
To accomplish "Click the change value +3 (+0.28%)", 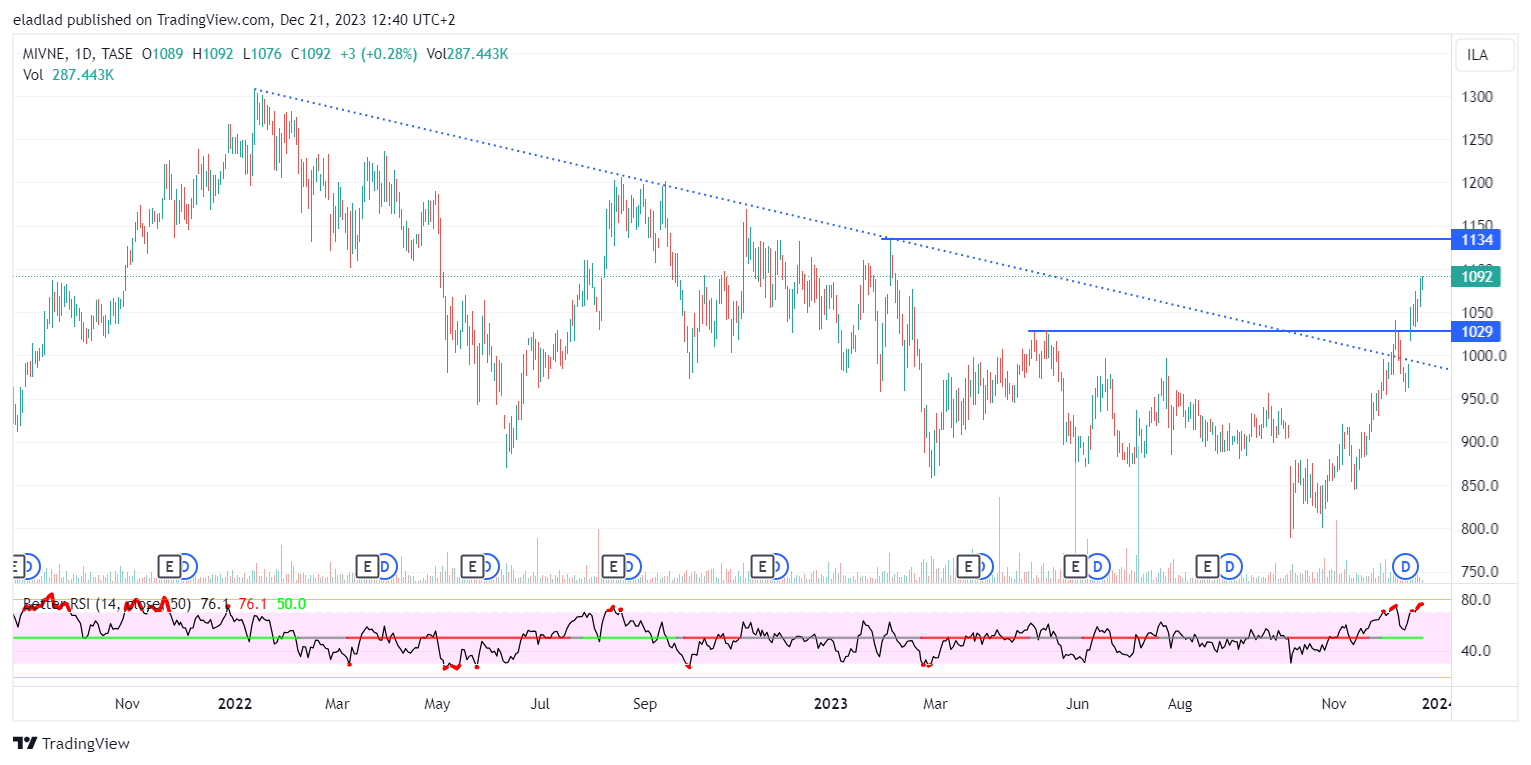I will click(377, 54).
